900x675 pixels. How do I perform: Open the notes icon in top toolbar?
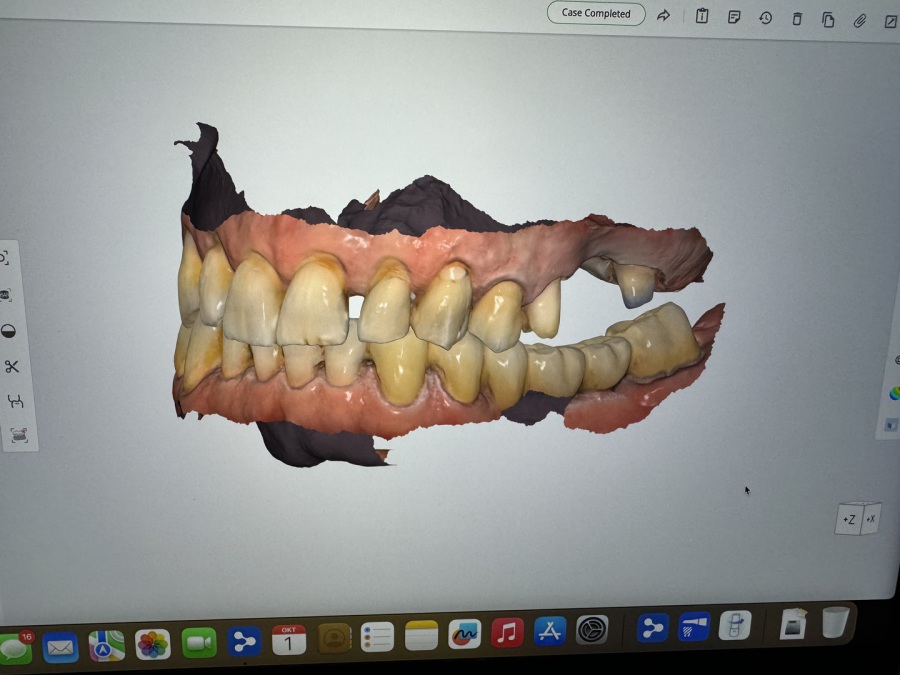pyautogui.click(x=734, y=17)
